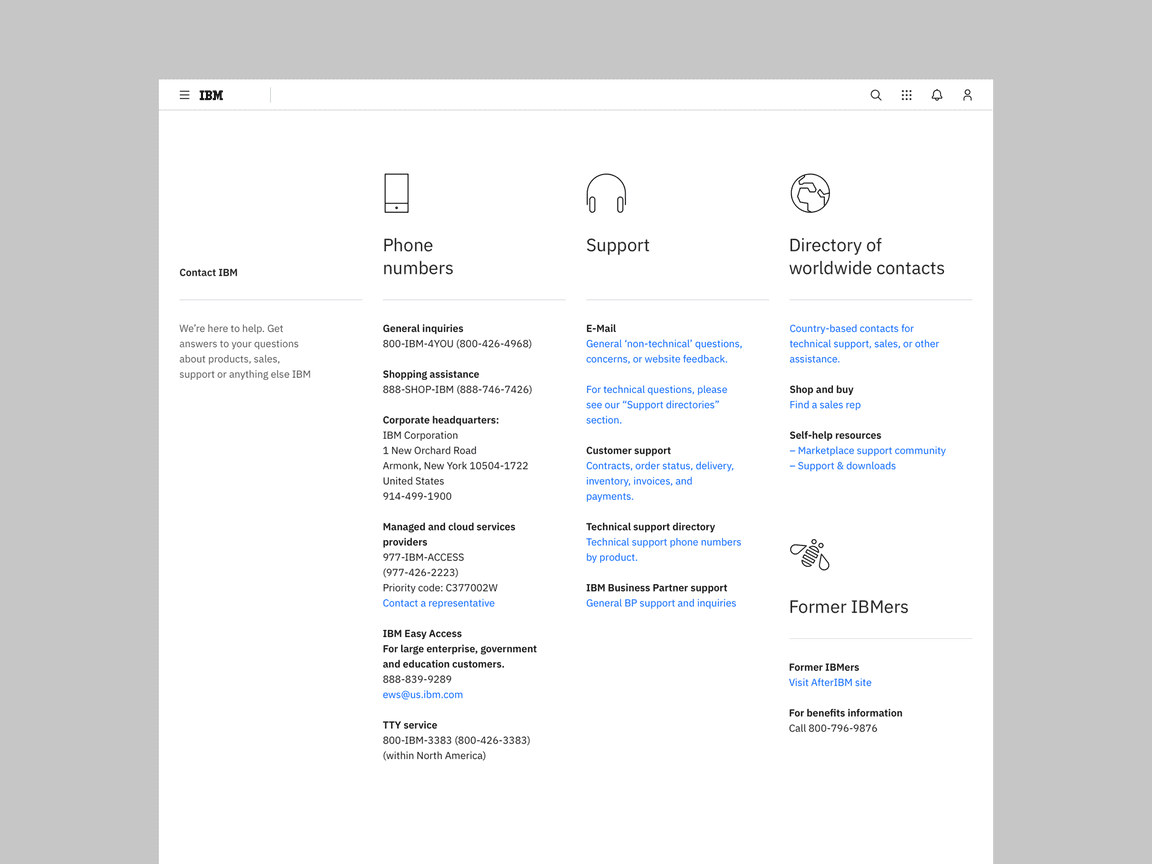Click the ews@us.ibm.com email link
This screenshot has height=864, width=1152.
(x=422, y=695)
